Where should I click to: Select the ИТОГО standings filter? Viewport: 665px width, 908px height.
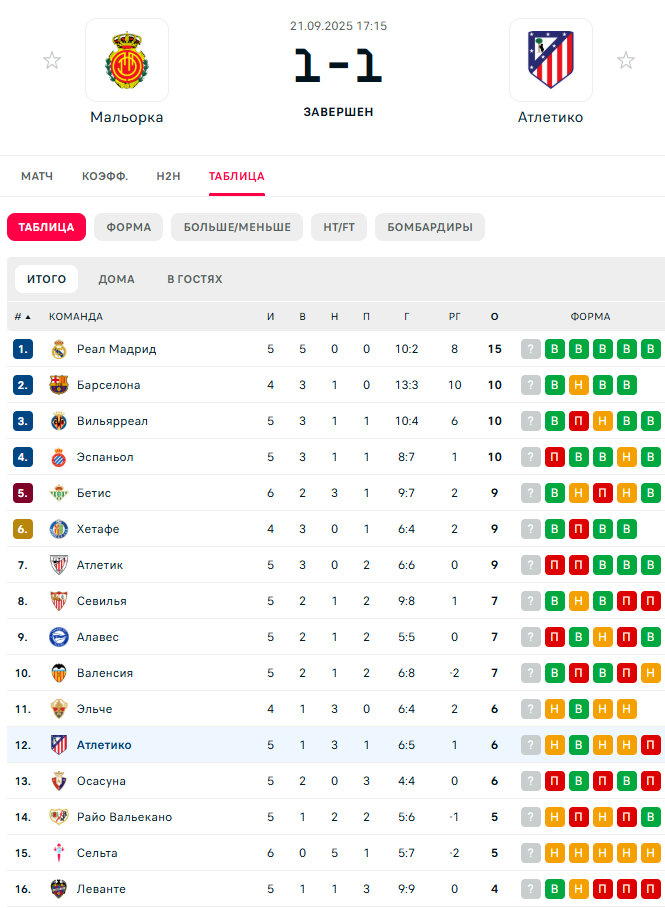click(46, 279)
